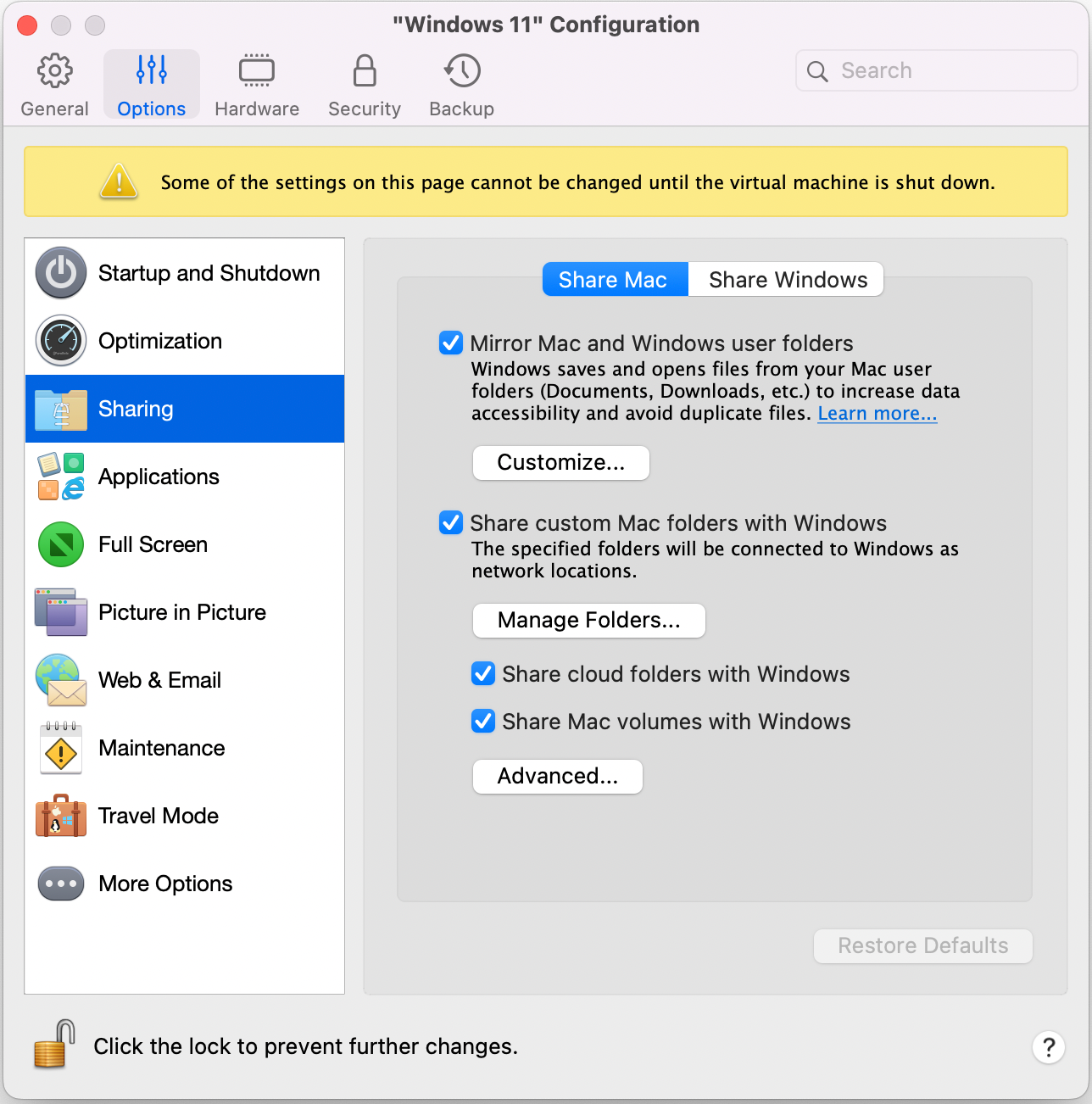Select the Share Mac tab
Image resolution: width=1092 pixels, height=1104 pixels.
615,279
